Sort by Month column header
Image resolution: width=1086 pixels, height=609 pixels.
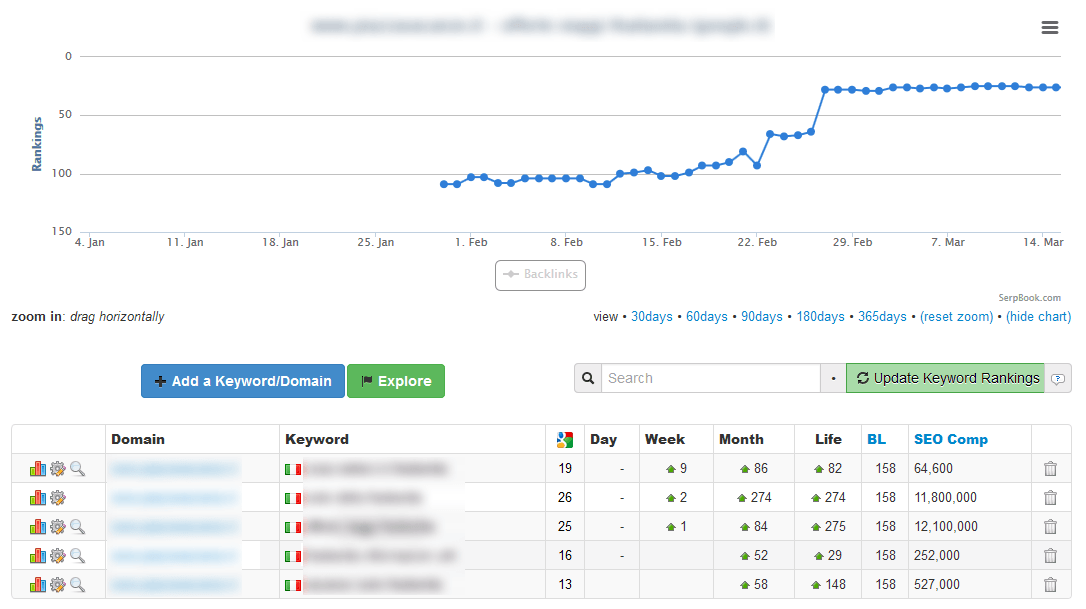coord(741,439)
